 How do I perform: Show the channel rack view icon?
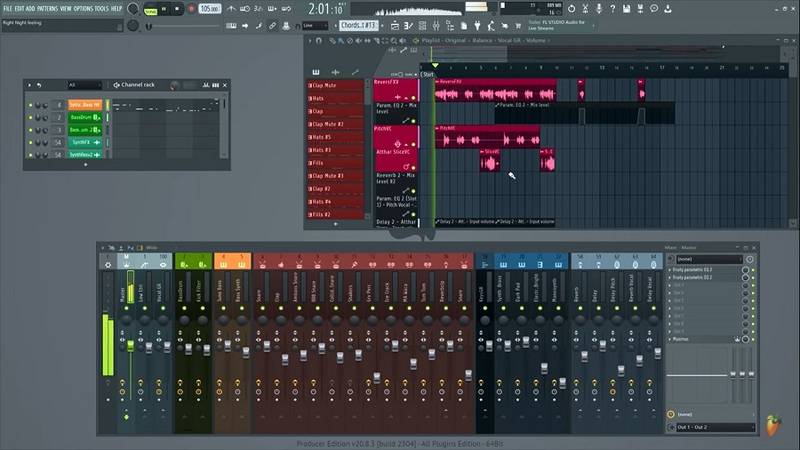pyautogui.click(x=422, y=26)
